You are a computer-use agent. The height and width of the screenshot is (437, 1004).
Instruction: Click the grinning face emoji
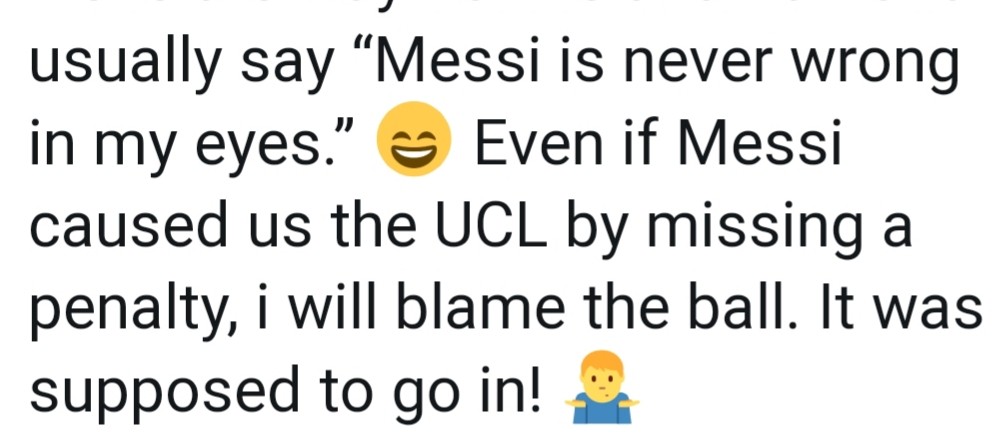(x=414, y=139)
